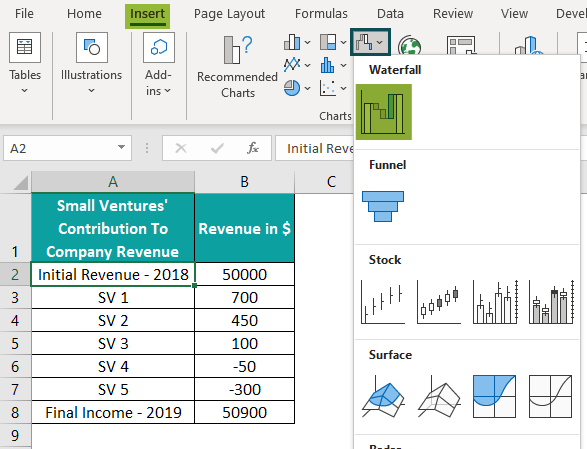The width and height of the screenshot is (587, 449).
Task: Click cell with value -300
Action: point(244,389)
